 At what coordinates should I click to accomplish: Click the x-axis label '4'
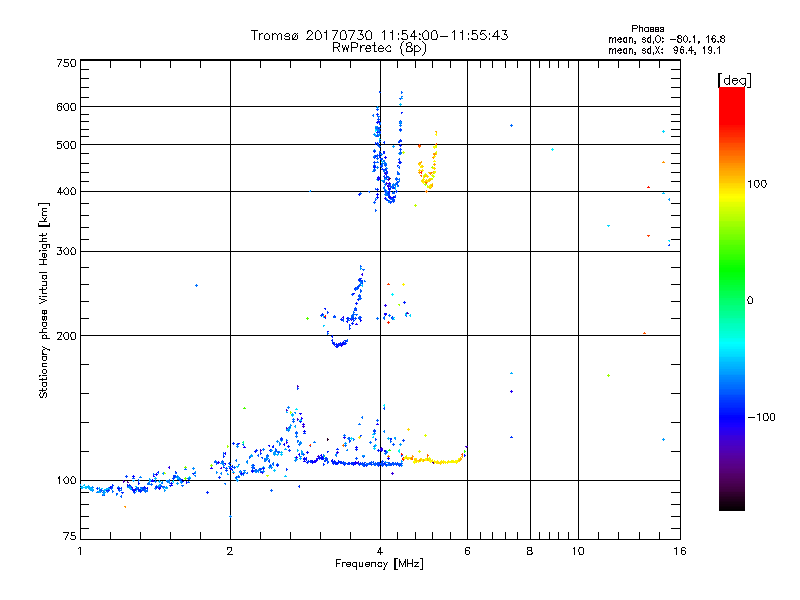pyautogui.click(x=380, y=551)
